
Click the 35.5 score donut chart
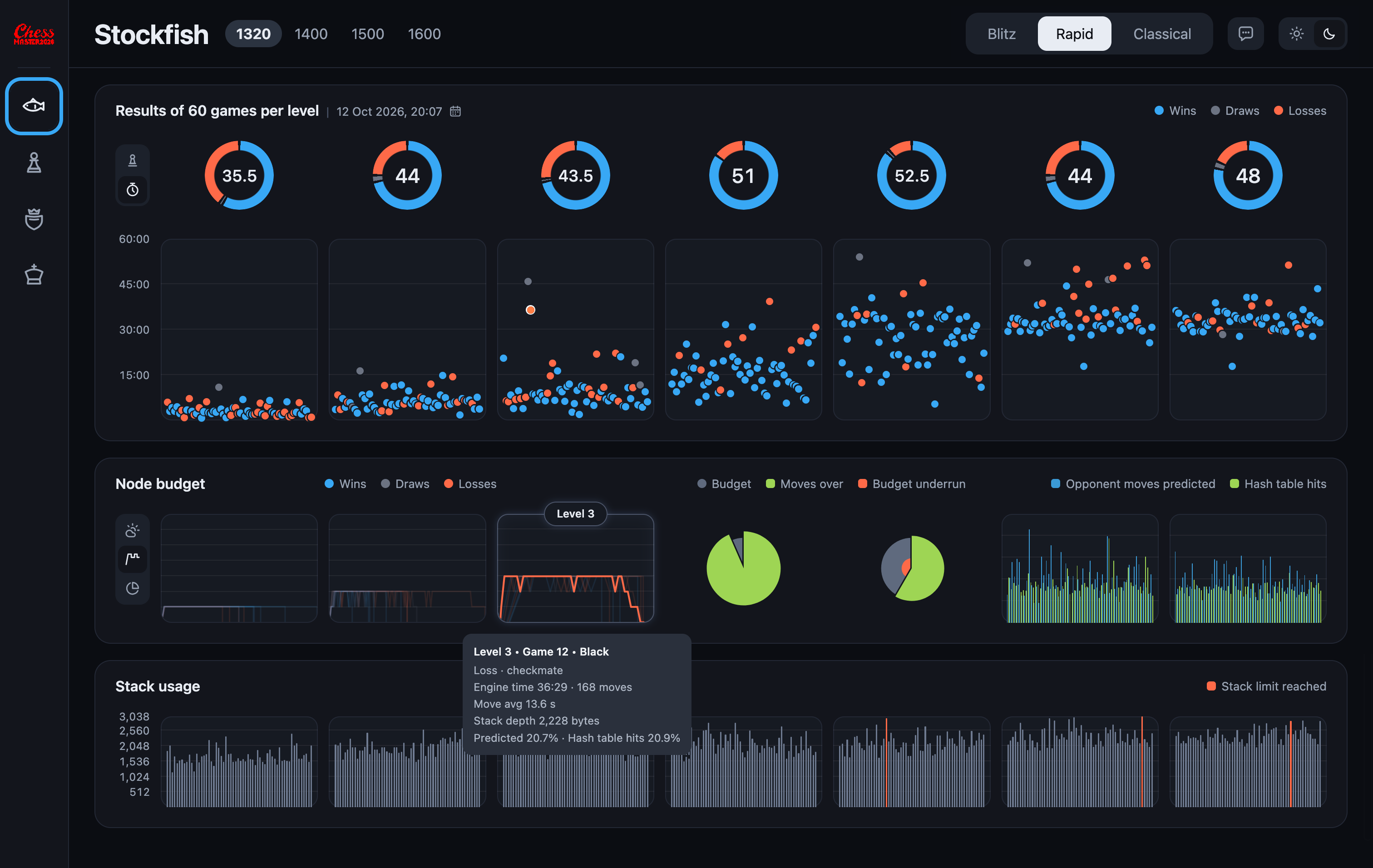point(239,176)
